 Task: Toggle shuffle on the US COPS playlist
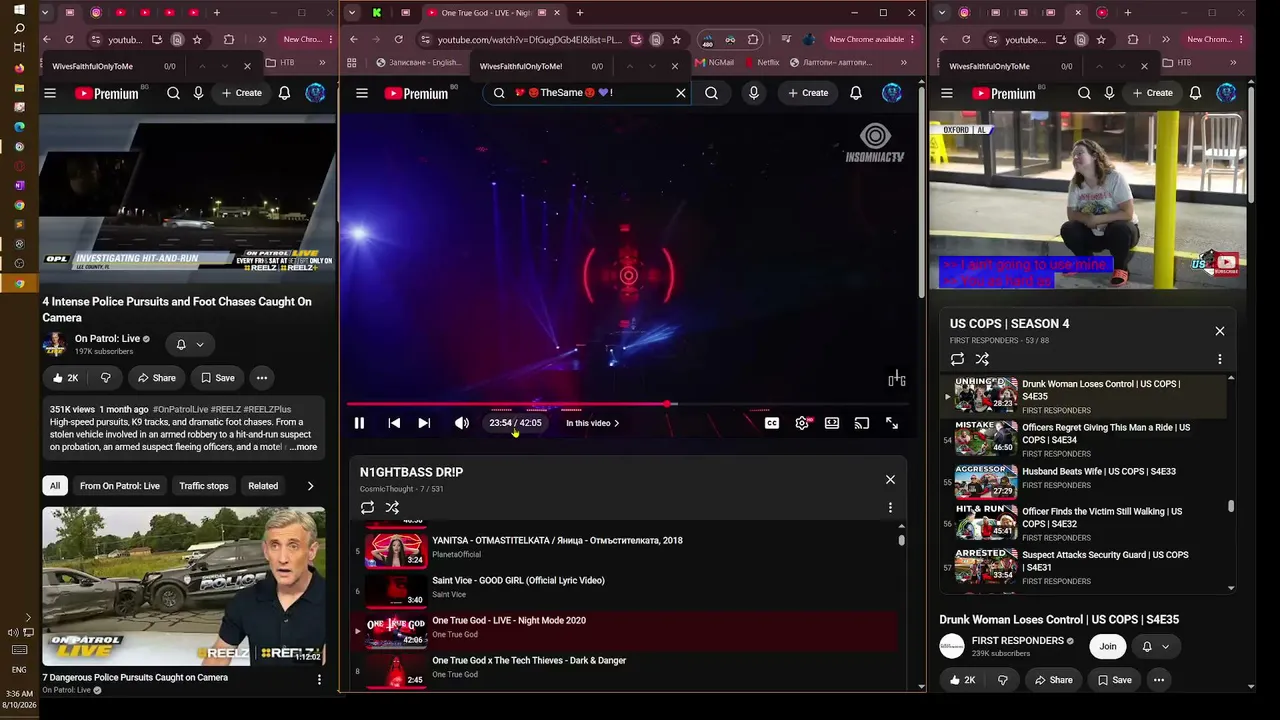coord(982,359)
